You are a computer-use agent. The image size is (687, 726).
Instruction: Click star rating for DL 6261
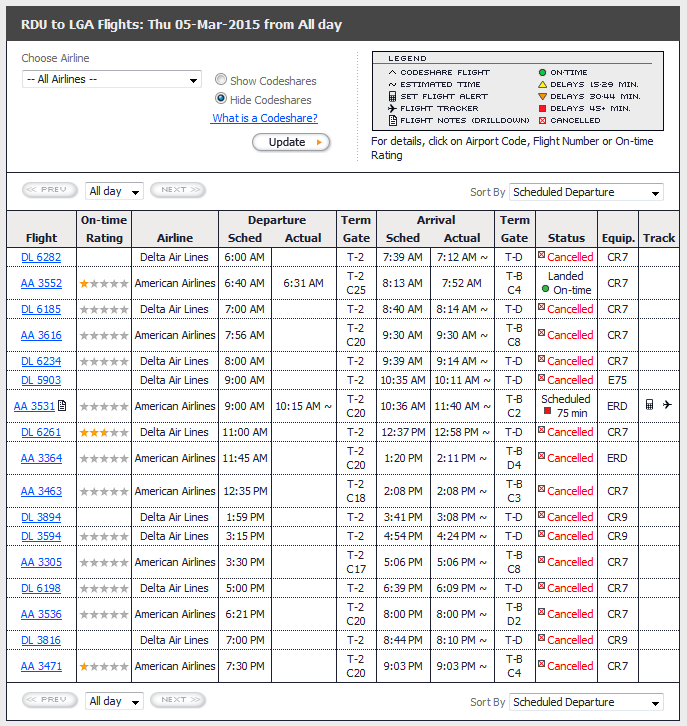pyautogui.click(x=104, y=432)
